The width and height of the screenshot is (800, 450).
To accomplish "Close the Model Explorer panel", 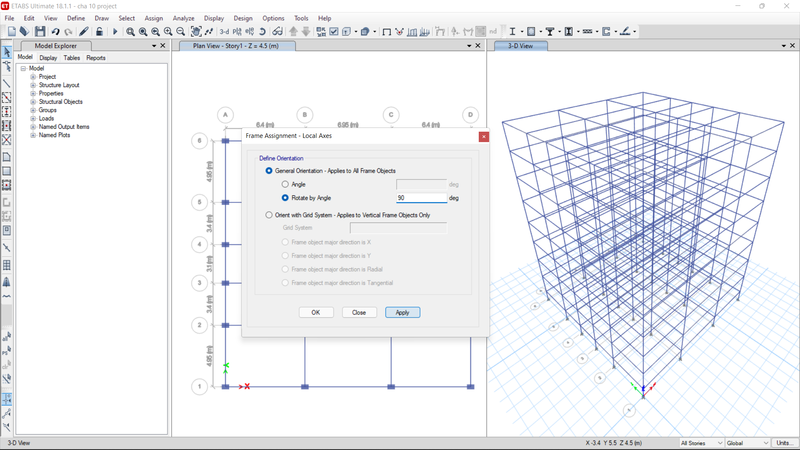I will (x=163, y=46).
